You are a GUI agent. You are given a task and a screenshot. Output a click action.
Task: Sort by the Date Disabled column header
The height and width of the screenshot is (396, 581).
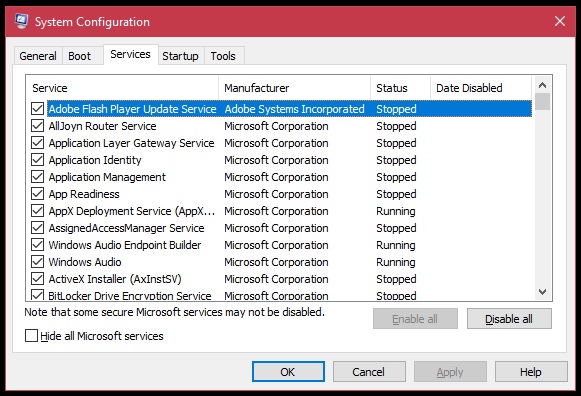(481, 88)
